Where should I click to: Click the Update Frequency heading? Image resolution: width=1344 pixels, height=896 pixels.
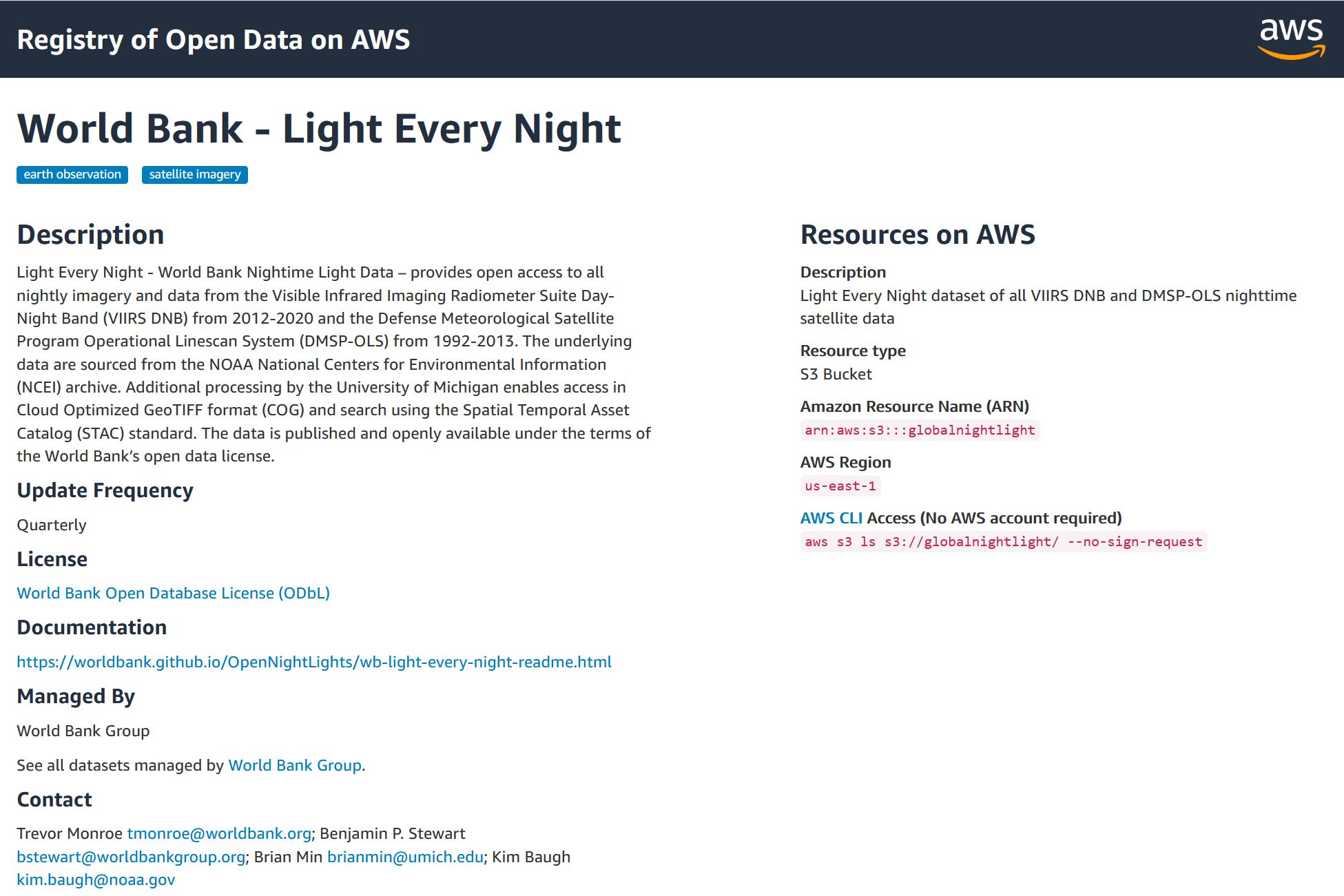[x=105, y=490]
